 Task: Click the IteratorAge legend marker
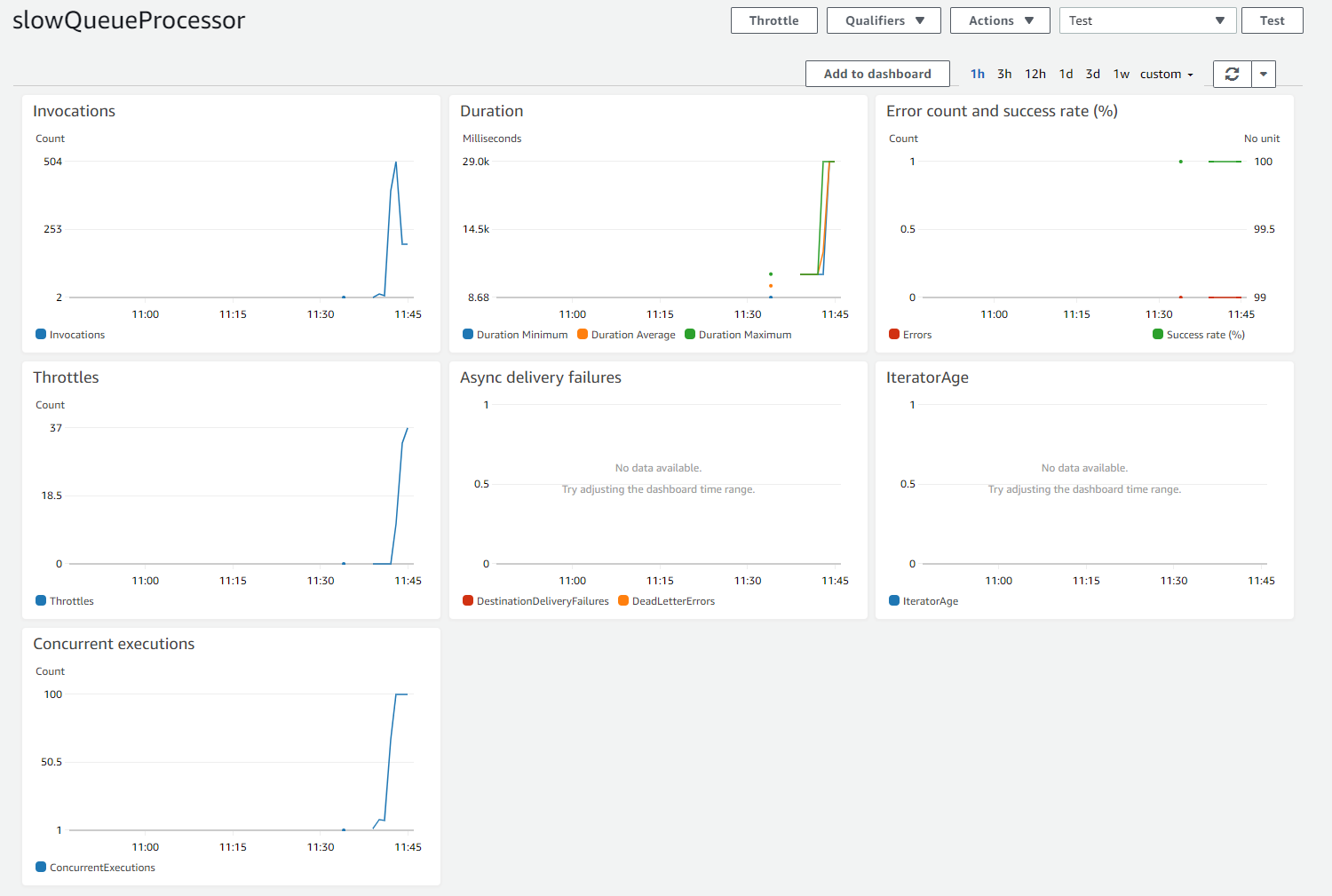point(894,601)
